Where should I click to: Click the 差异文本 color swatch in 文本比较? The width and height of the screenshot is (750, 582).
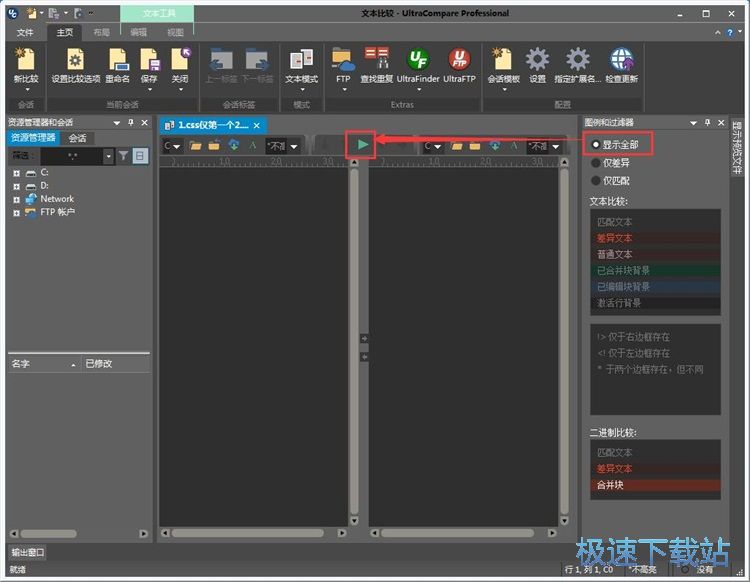pyautogui.click(x=655, y=238)
